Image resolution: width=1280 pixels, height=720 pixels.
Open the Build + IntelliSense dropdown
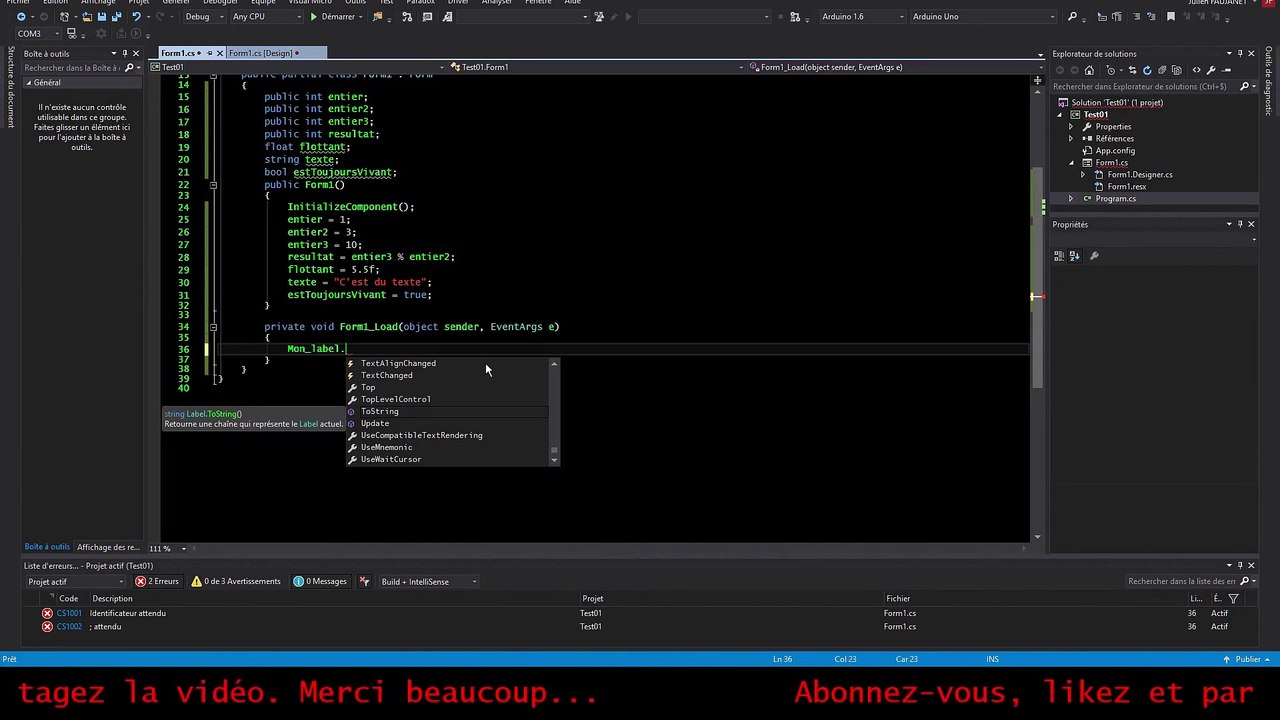(428, 582)
